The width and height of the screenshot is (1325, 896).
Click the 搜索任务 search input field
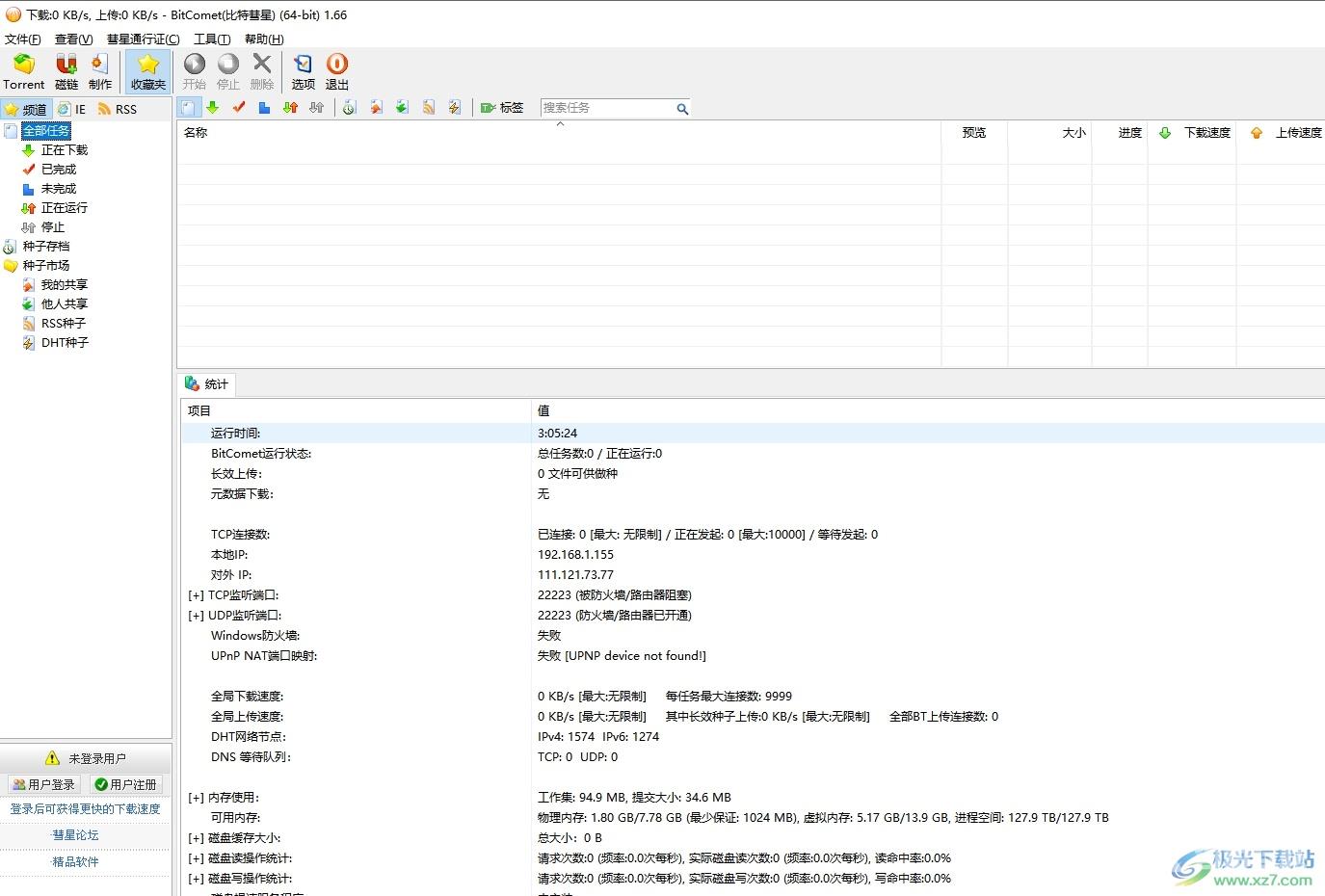pos(607,108)
